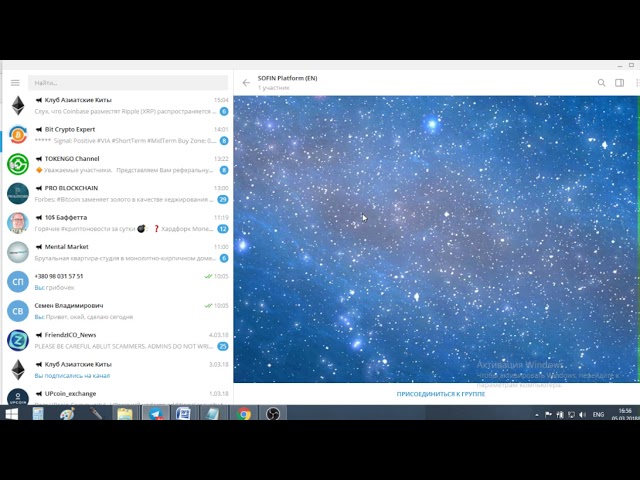Open 'Клуб Азиатские Киты' chat dated 3.03.18
Viewport: 640px width, 480px height.
[x=118, y=370]
